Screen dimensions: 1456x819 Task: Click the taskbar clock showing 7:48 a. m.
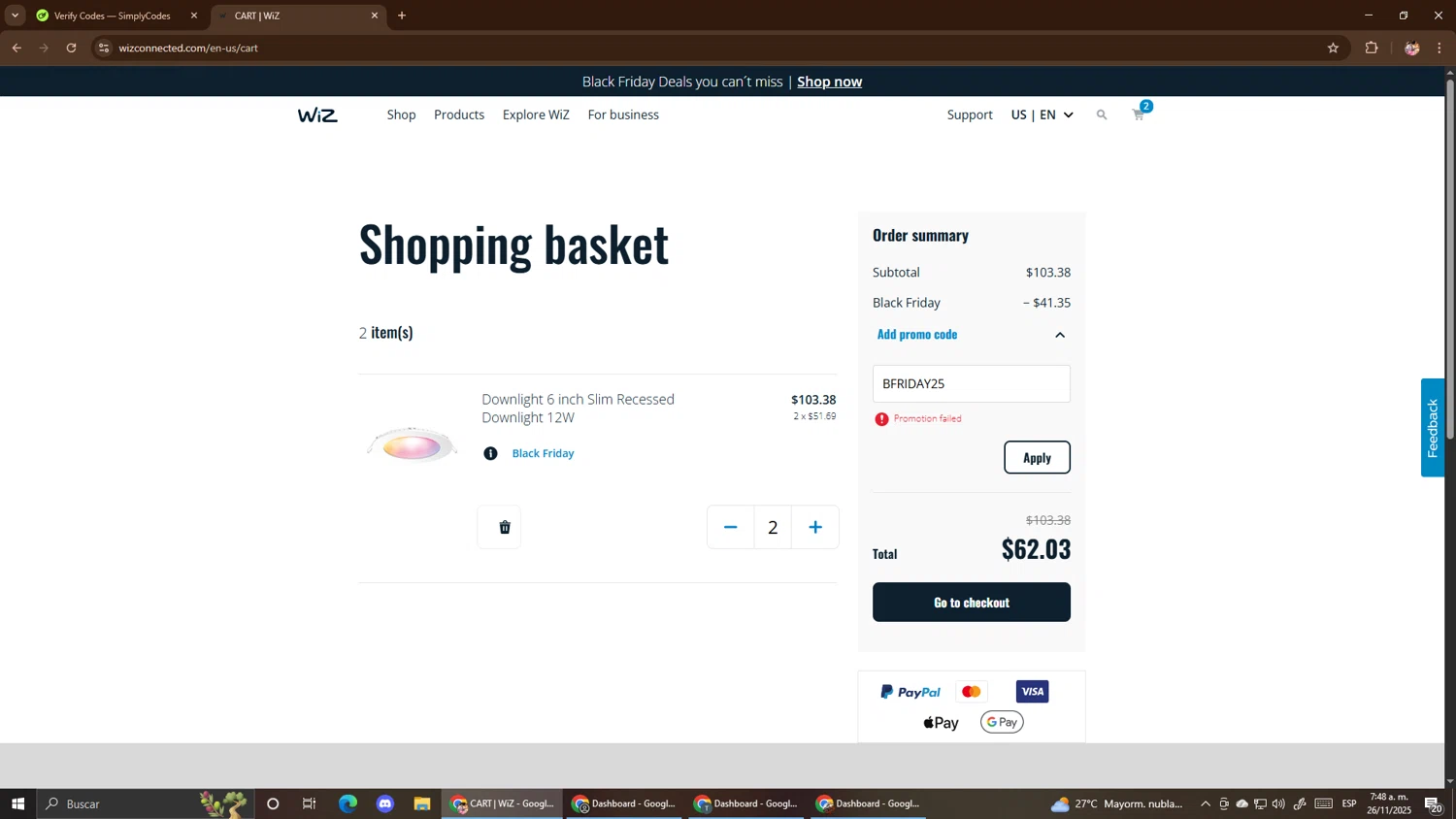click(1389, 803)
